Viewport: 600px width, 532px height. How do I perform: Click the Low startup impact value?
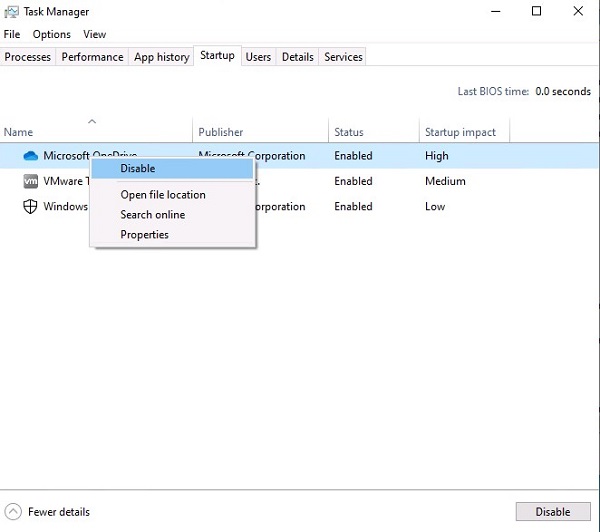(435, 207)
